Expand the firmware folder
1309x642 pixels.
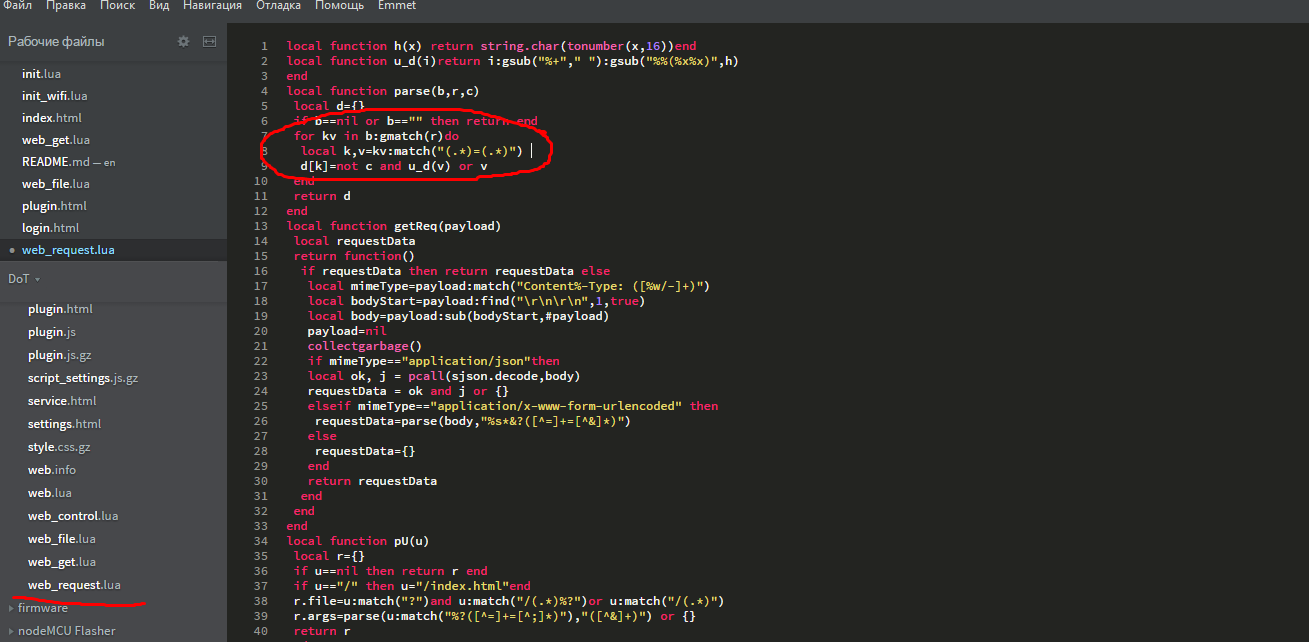coord(42,608)
